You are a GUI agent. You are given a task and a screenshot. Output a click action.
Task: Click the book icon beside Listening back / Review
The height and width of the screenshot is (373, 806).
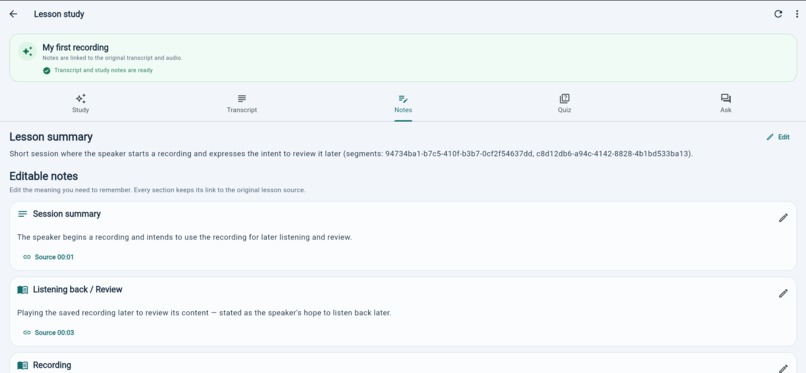[x=23, y=290]
